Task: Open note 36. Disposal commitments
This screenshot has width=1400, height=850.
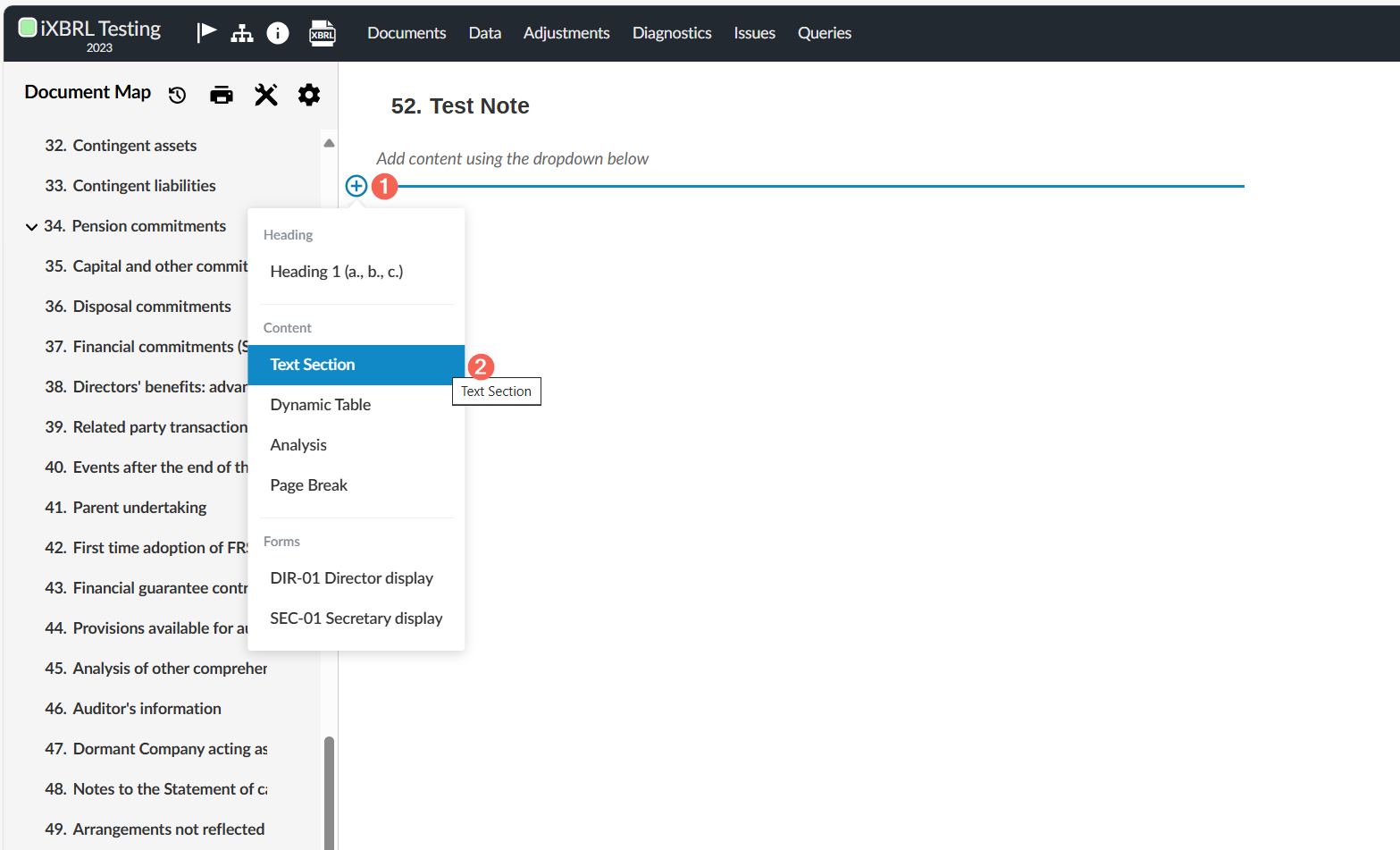Action: 138,307
